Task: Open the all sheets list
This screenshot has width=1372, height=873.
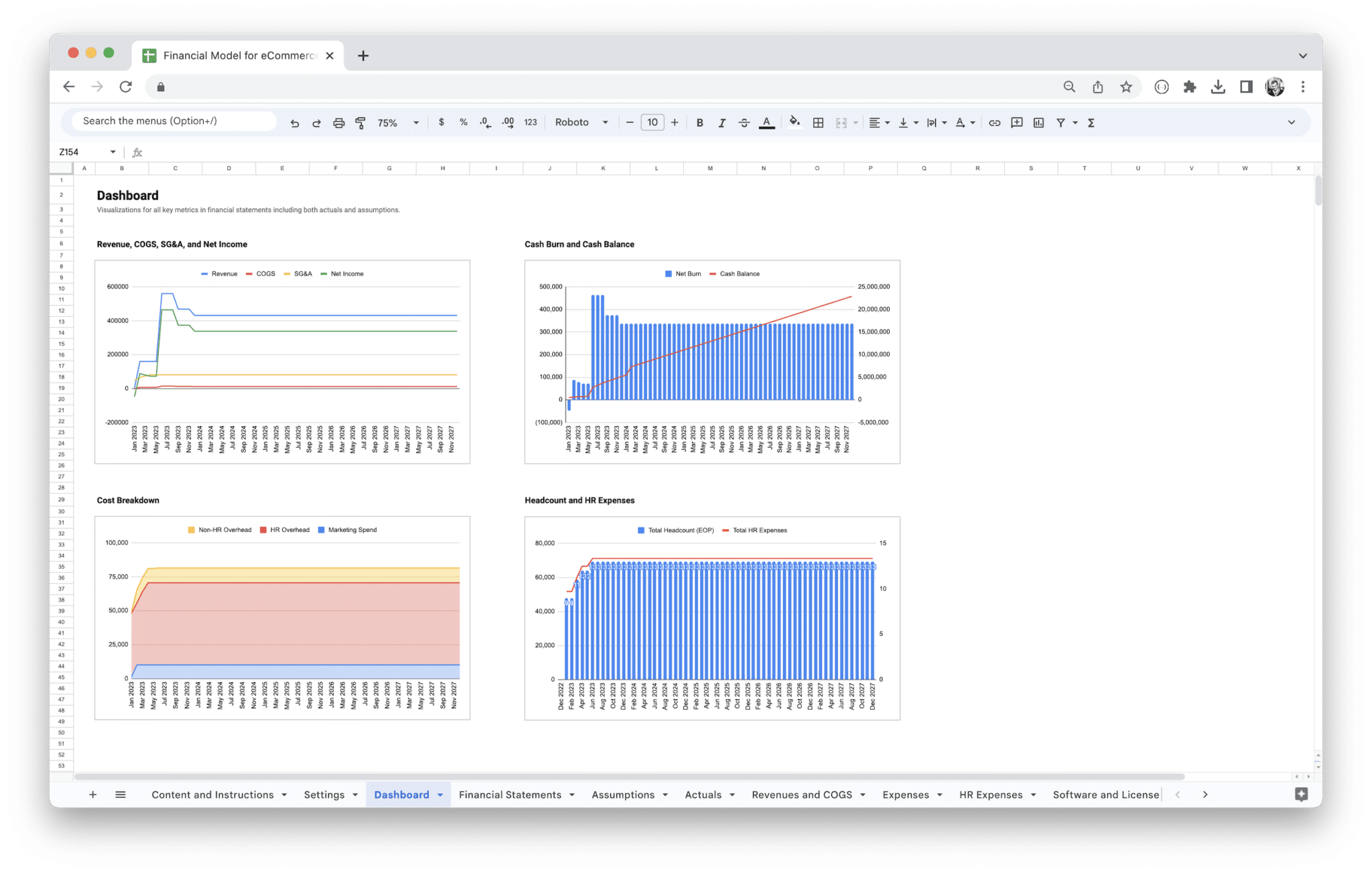Action: pos(121,794)
